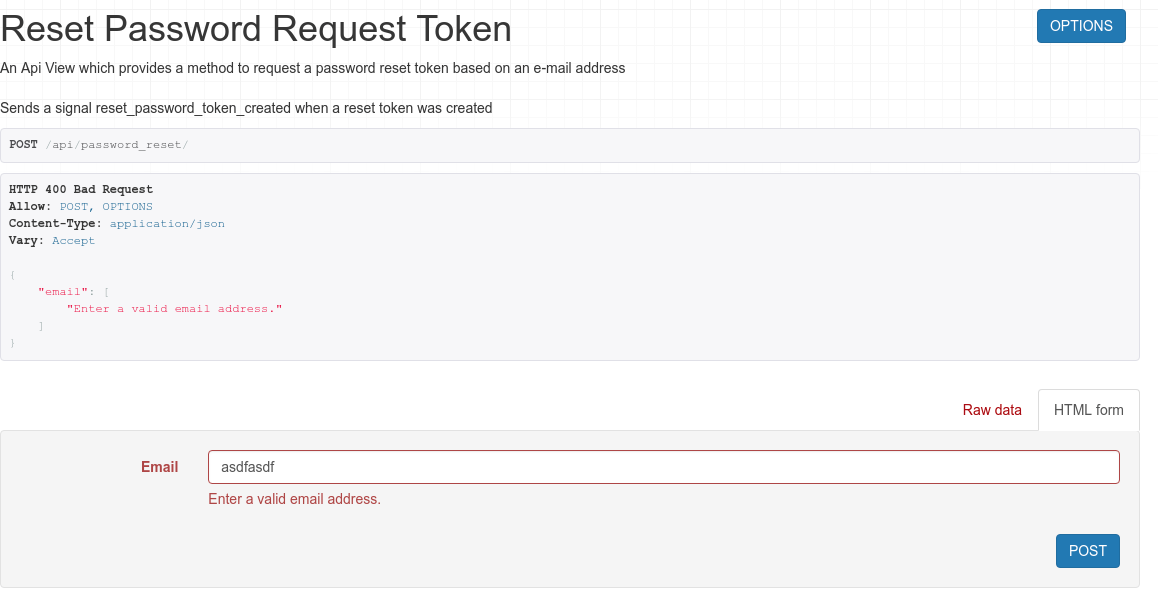Select the reset_password_token_created signal description text

click(x=246, y=108)
